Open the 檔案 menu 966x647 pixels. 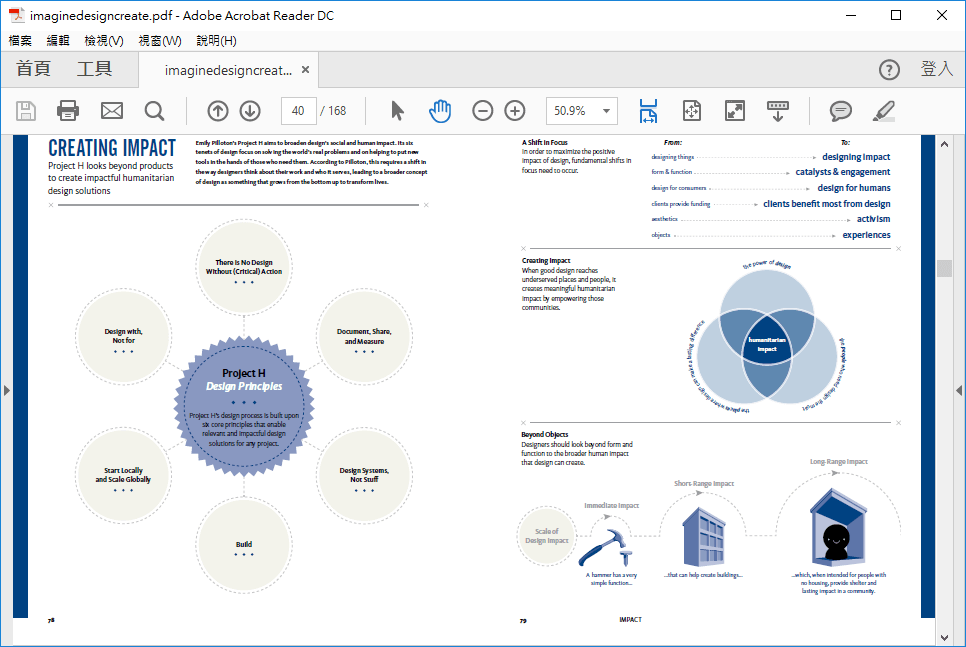(20, 41)
